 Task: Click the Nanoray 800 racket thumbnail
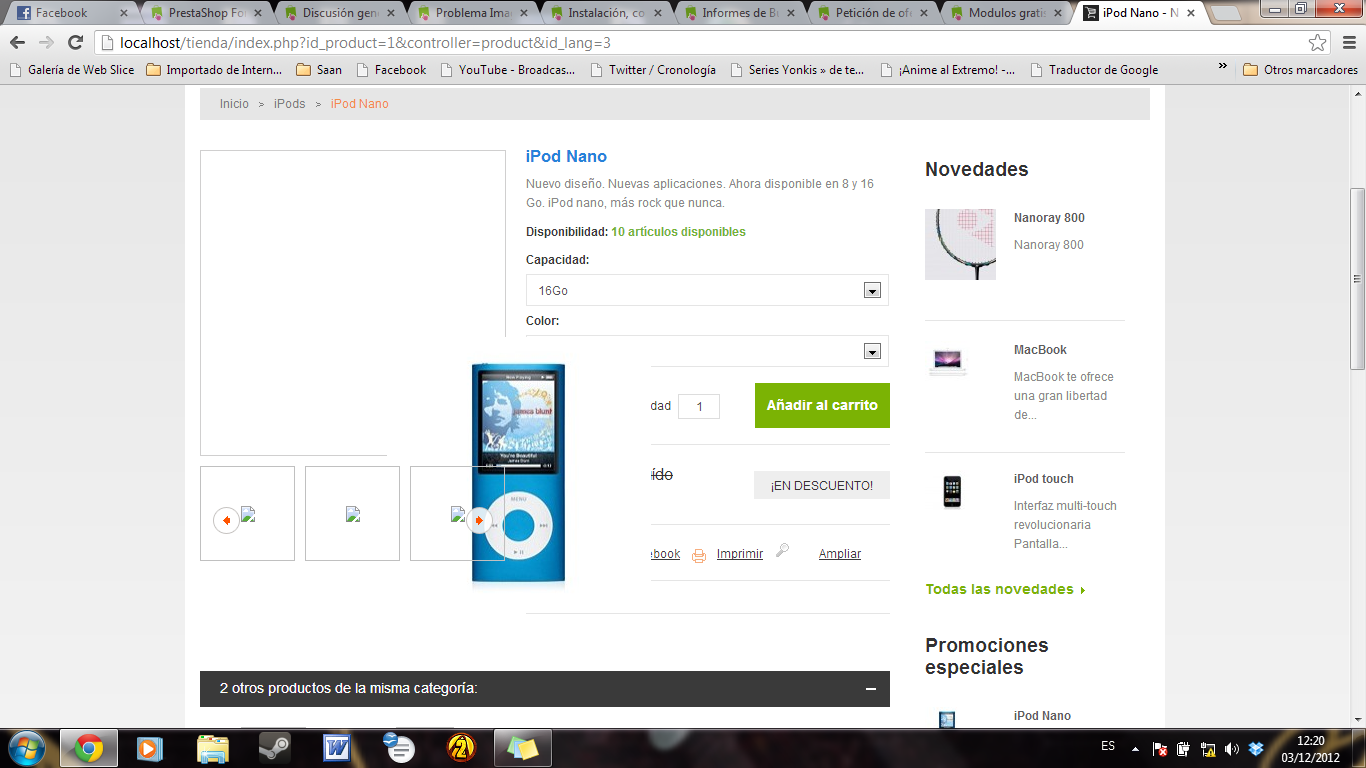(960, 244)
